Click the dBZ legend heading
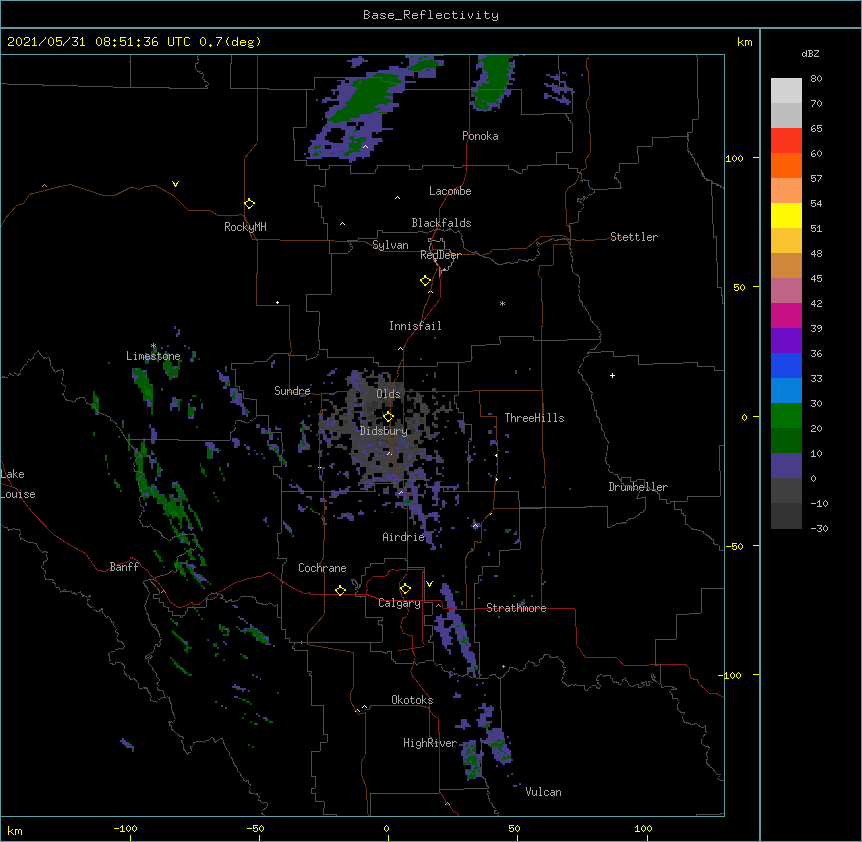Screen dimensions: 862x842 pos(810,54)
